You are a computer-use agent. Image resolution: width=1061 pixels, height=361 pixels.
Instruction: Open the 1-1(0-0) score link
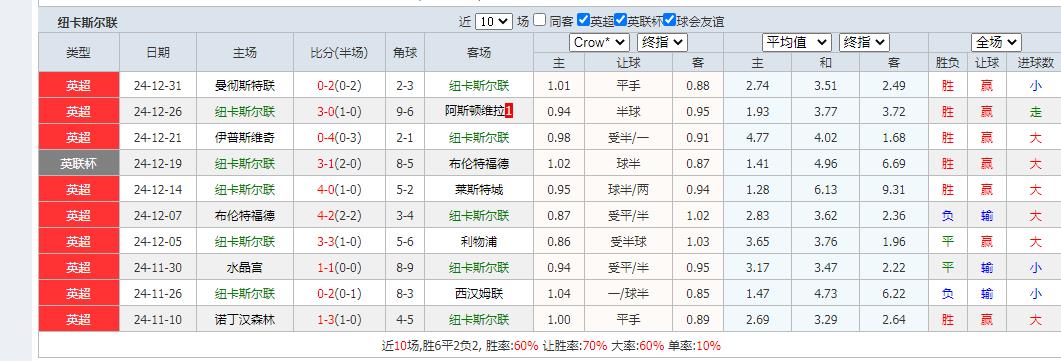(x=339, y=268)
